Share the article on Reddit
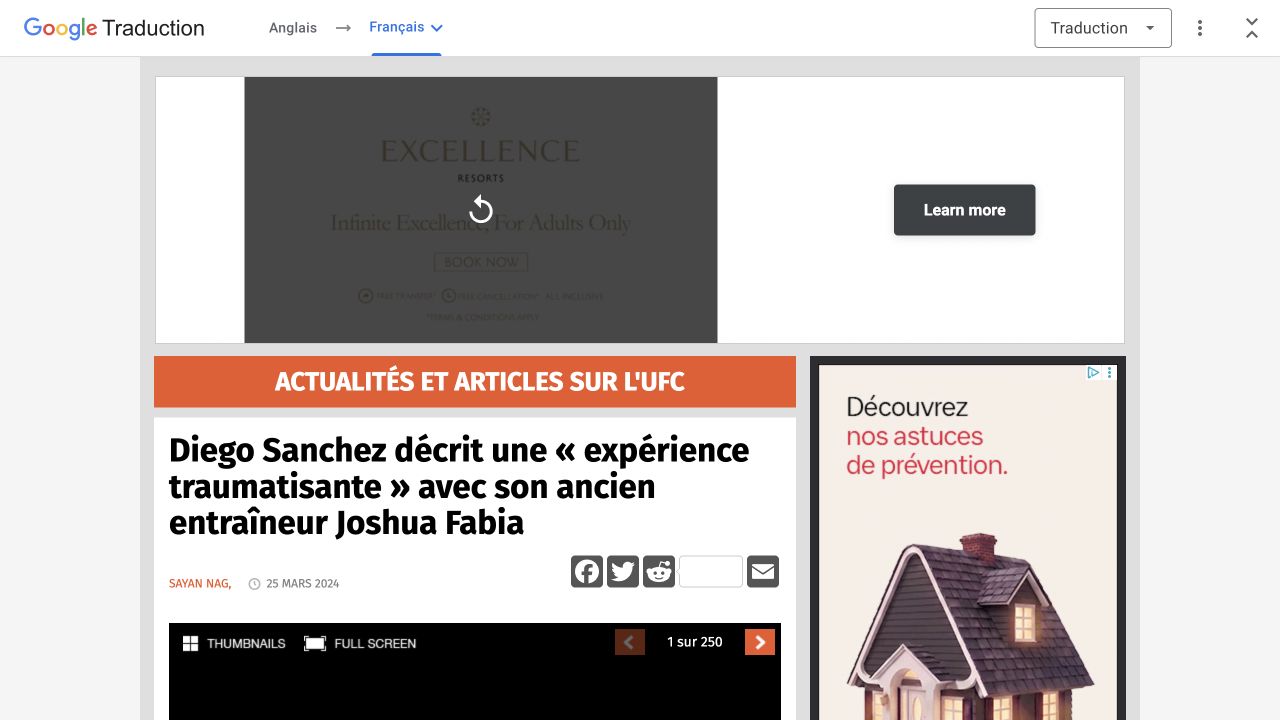 (x=659, y=572)
